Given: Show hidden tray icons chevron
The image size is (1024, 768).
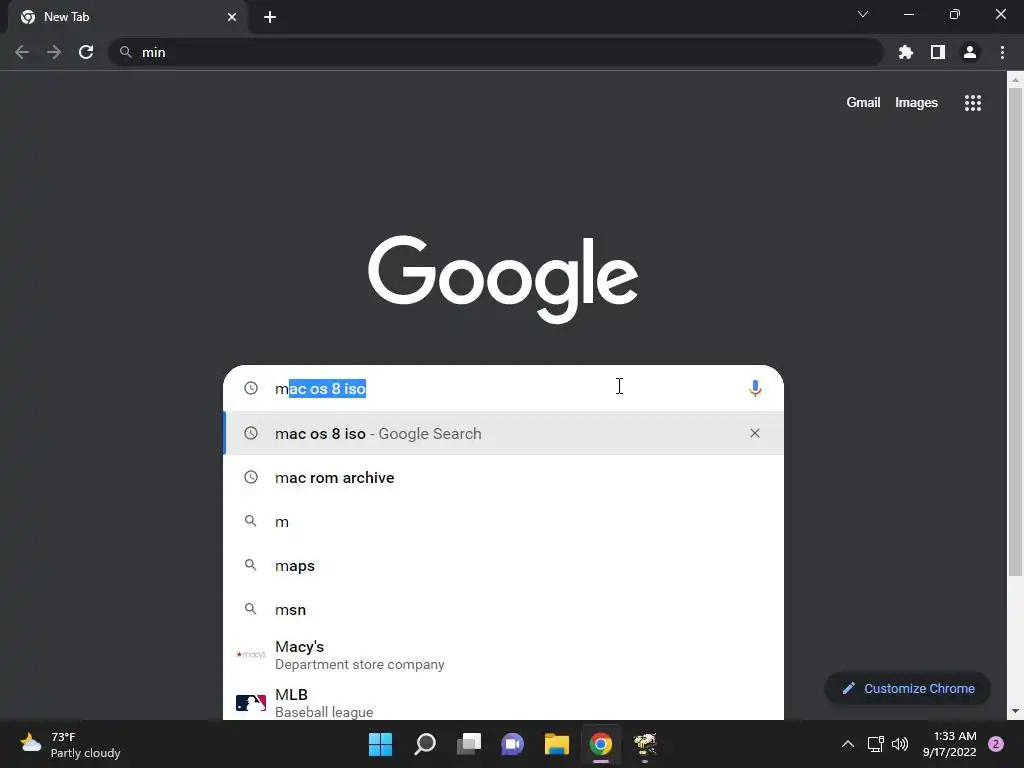Looking at the screenshot, I should pos(847,744).
